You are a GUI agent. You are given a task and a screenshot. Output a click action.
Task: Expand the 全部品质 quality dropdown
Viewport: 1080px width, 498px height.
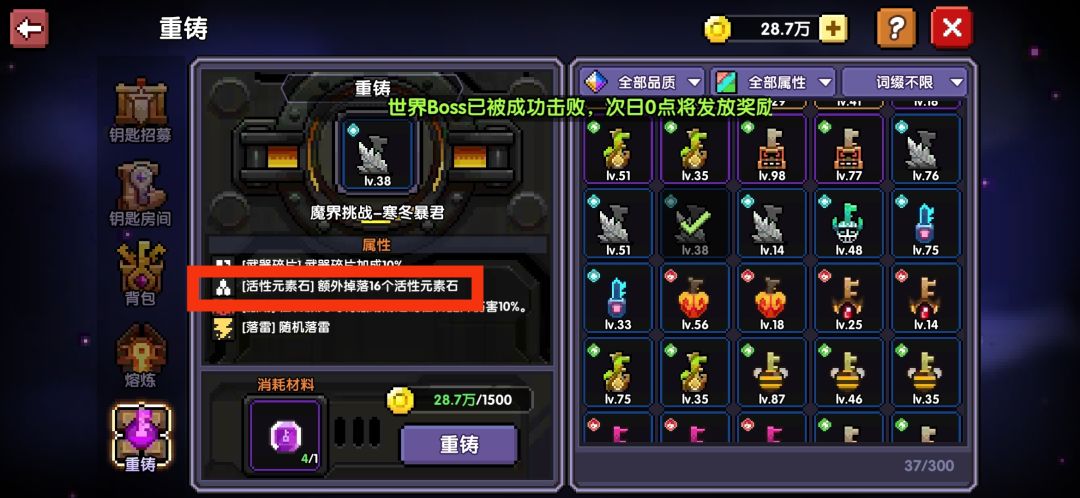(x=642, y=83)
